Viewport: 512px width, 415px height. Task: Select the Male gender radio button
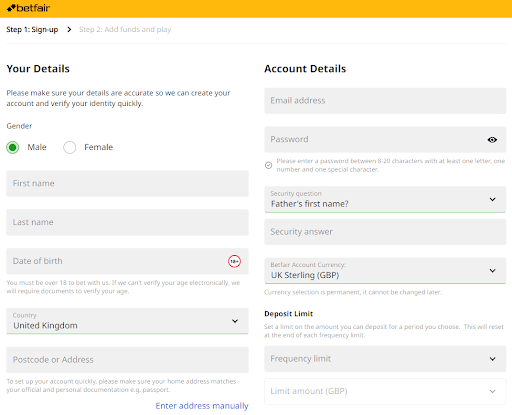(x=13, y=147)
